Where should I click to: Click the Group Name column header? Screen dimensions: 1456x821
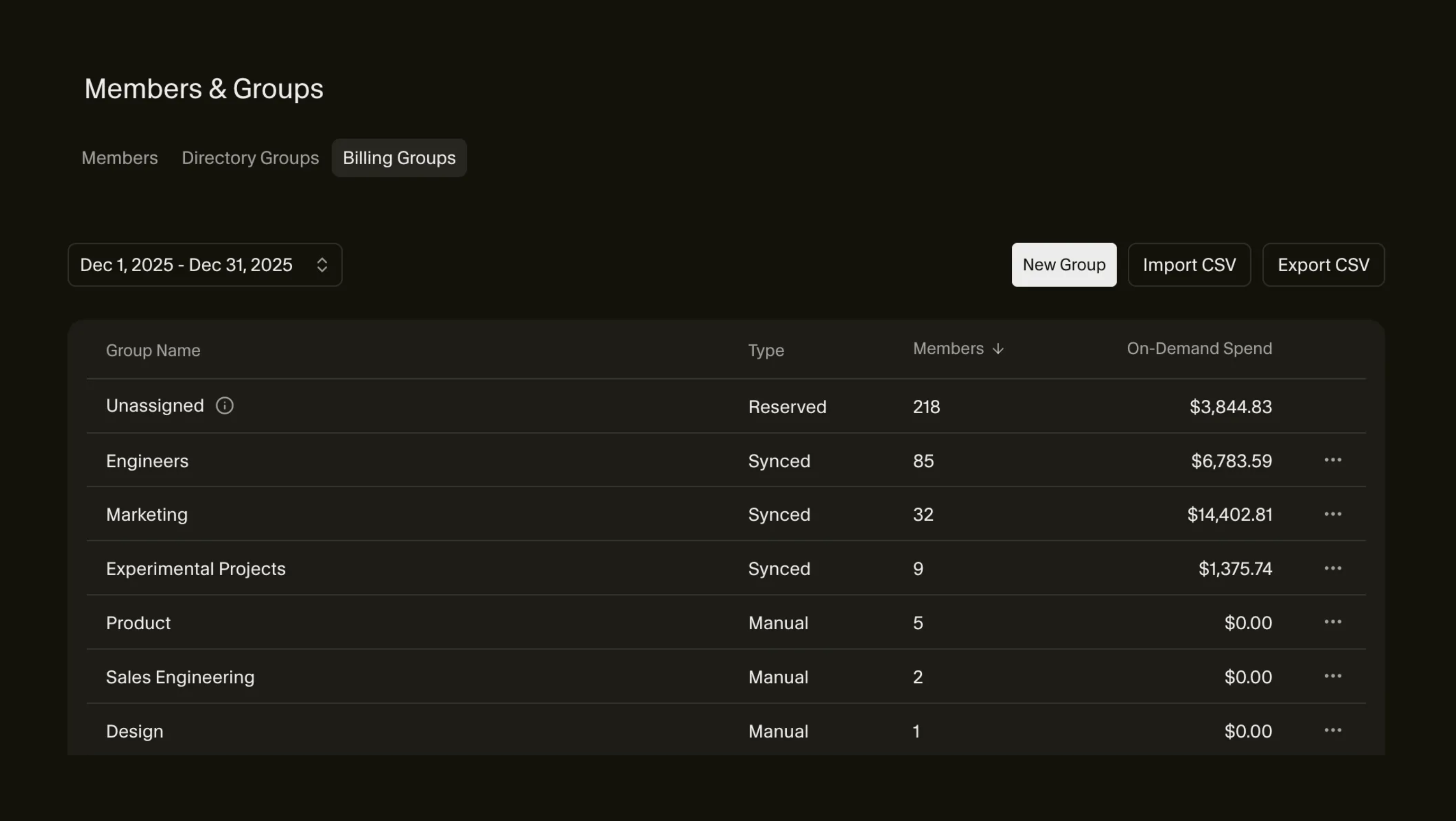tap(153, 351)
